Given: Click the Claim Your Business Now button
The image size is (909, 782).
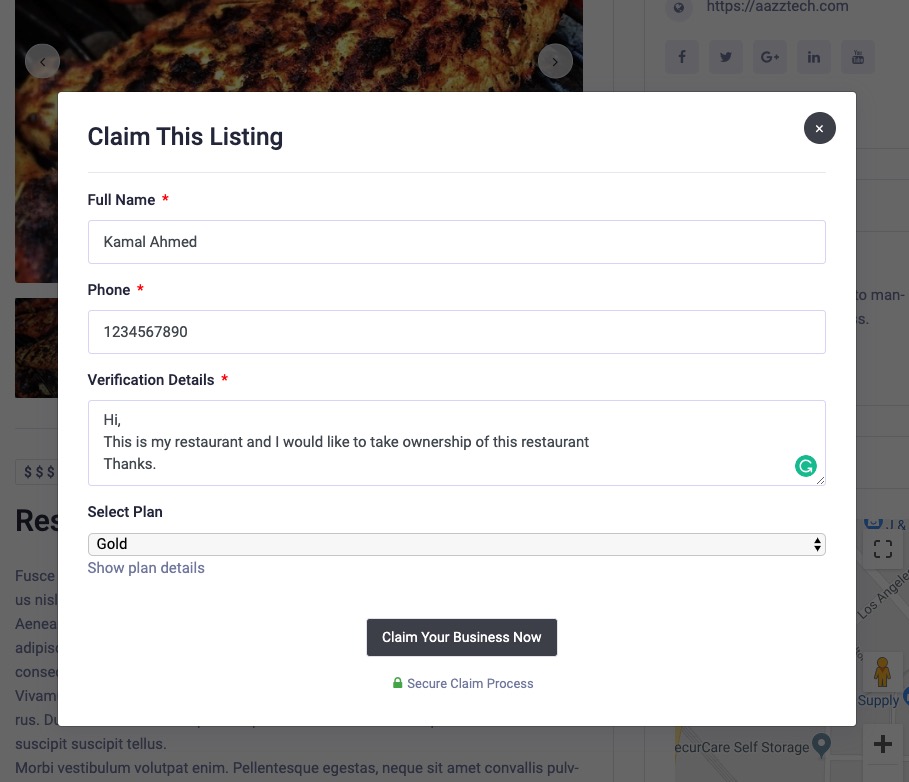Looking at the screenshot, I should tap(461, 637).
